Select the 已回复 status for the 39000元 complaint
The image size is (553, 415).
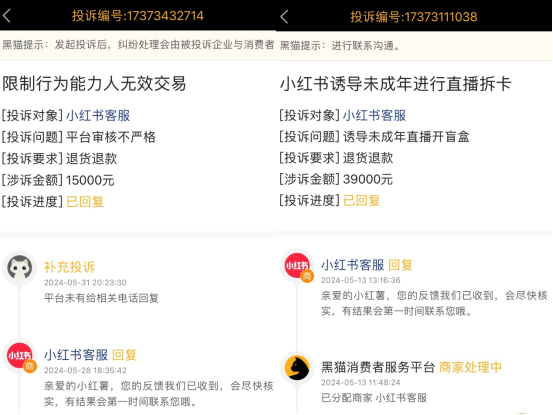coord(361,200)
